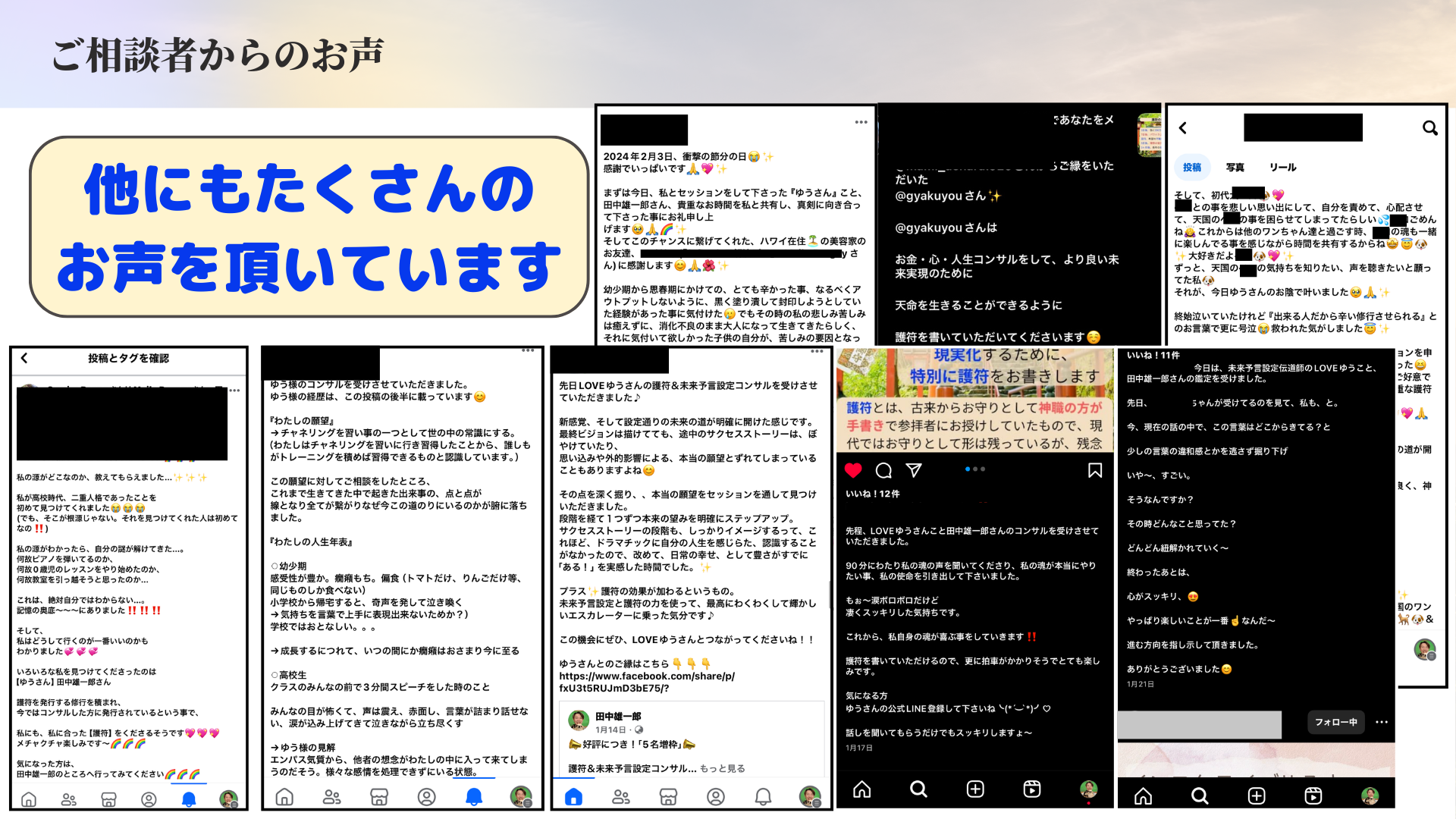
Task: Switch to the リール tab
Action: 1282,167
